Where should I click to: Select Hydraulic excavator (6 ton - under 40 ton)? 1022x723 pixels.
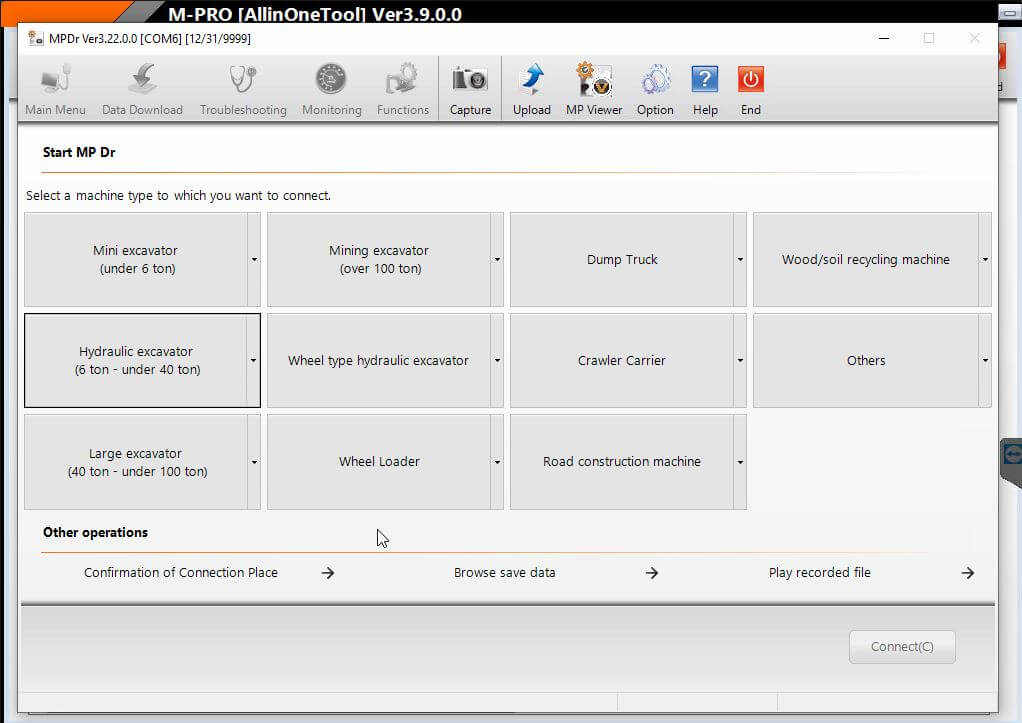pos(137,360)
